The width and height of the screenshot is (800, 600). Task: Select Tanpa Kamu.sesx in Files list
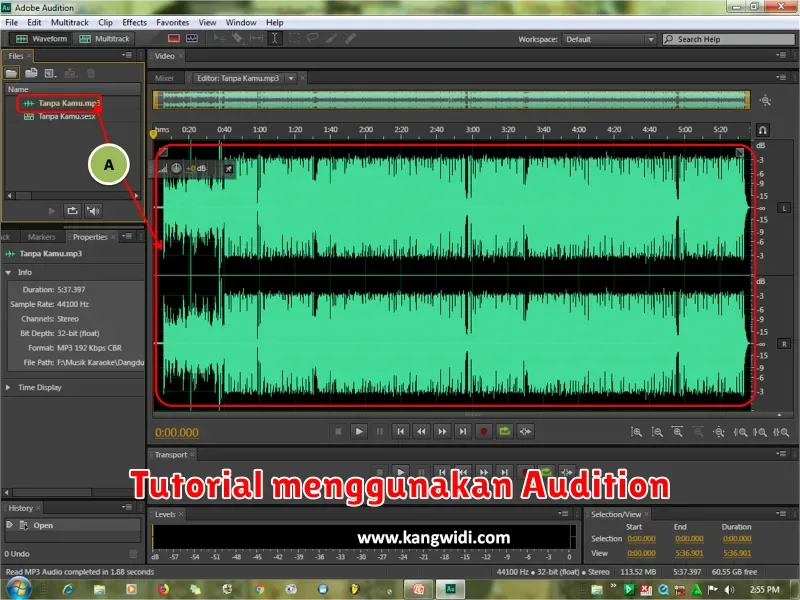(66, 116)
